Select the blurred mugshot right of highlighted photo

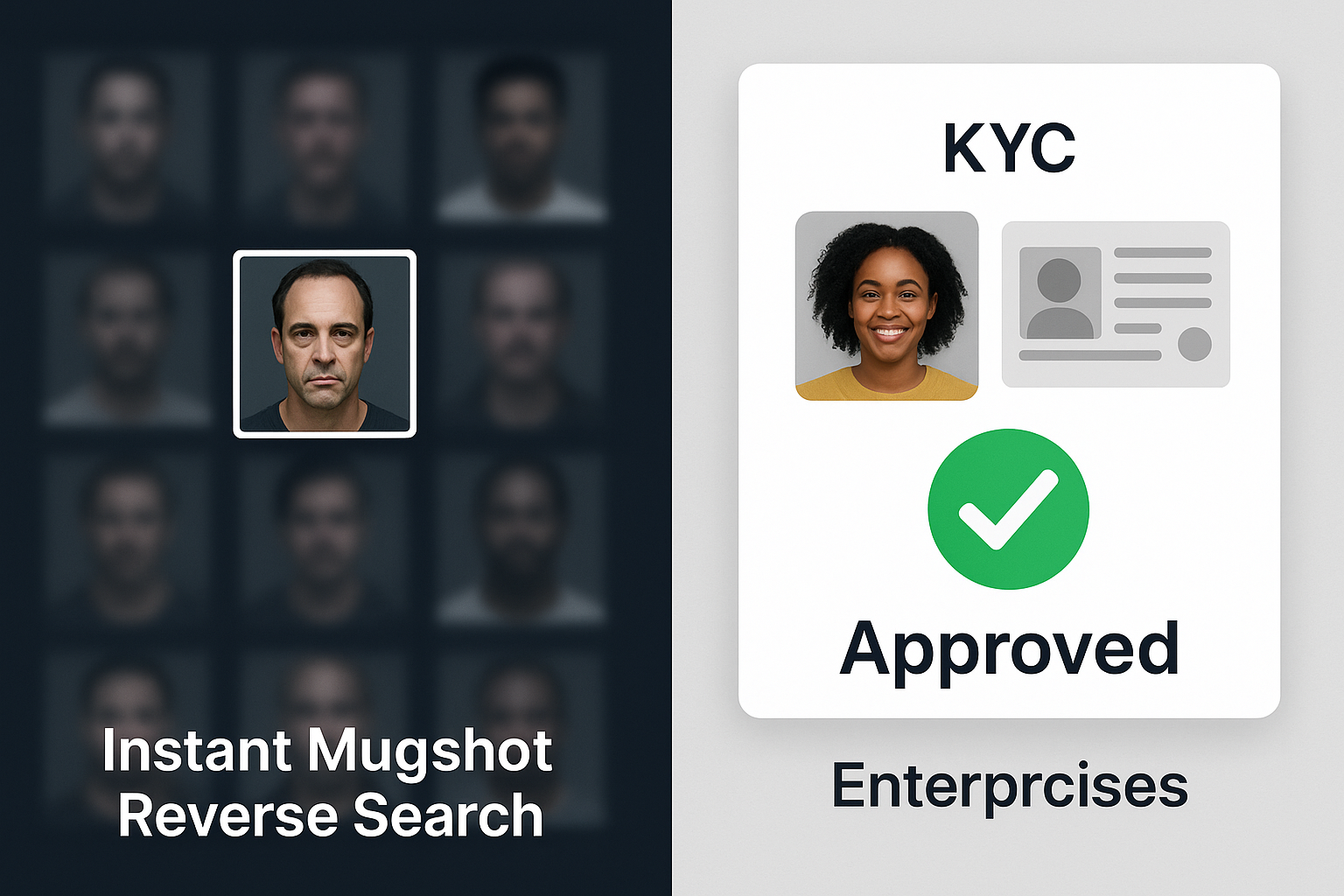coord(522,339)
